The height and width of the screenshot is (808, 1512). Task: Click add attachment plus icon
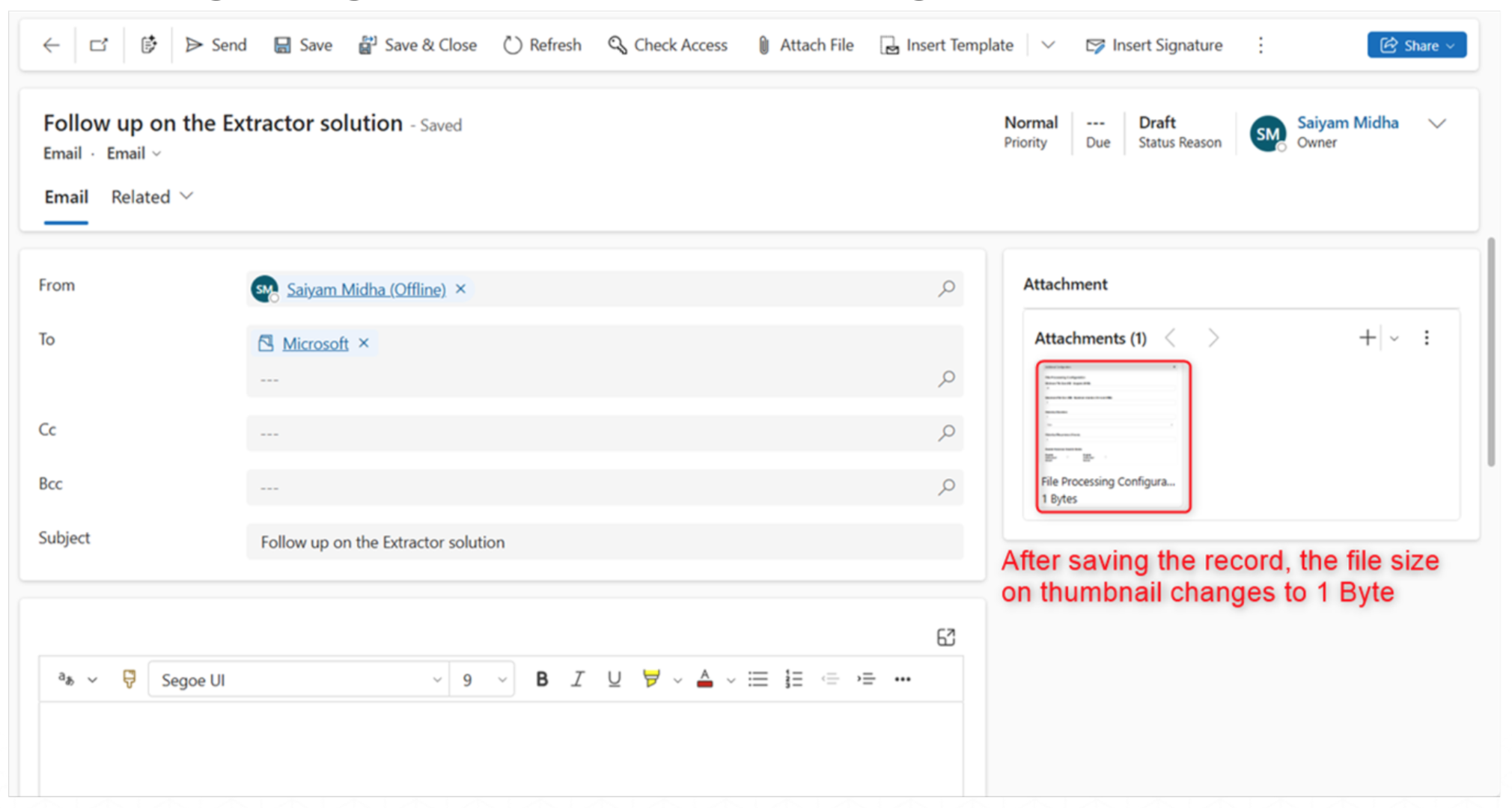point(1367,338)
